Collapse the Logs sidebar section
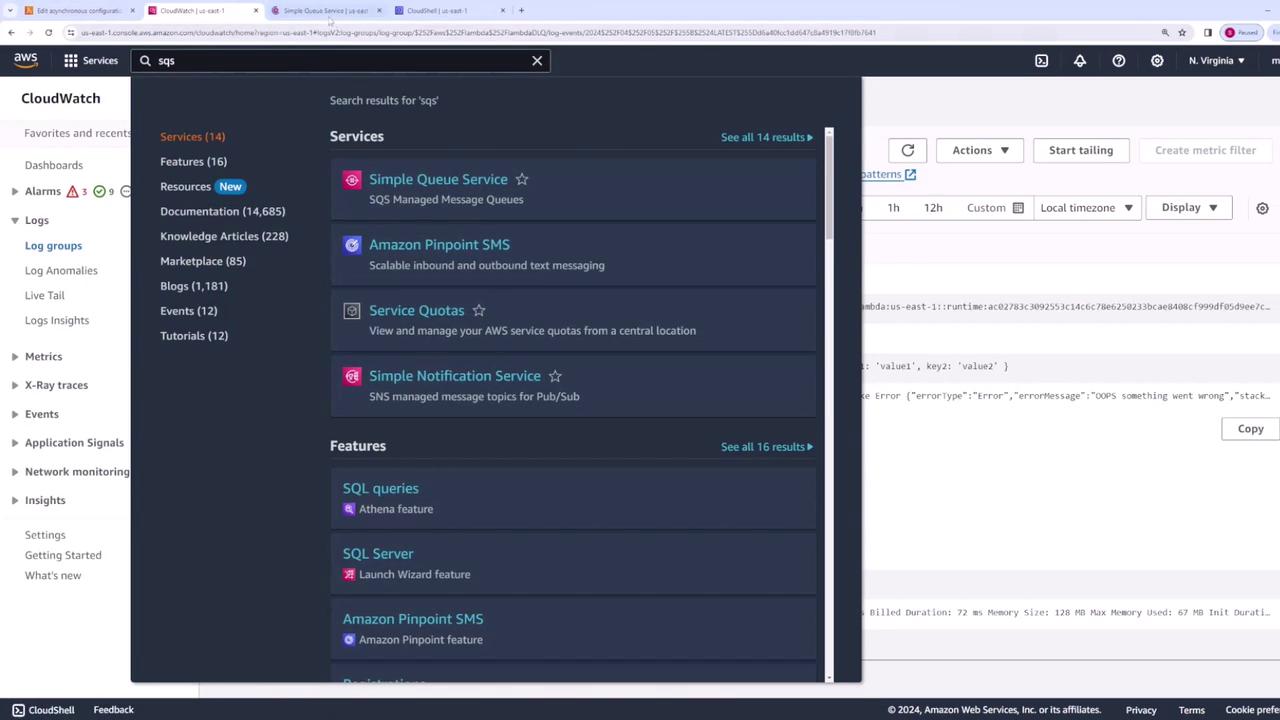1280x720 pixels. (x=15, y=220)
